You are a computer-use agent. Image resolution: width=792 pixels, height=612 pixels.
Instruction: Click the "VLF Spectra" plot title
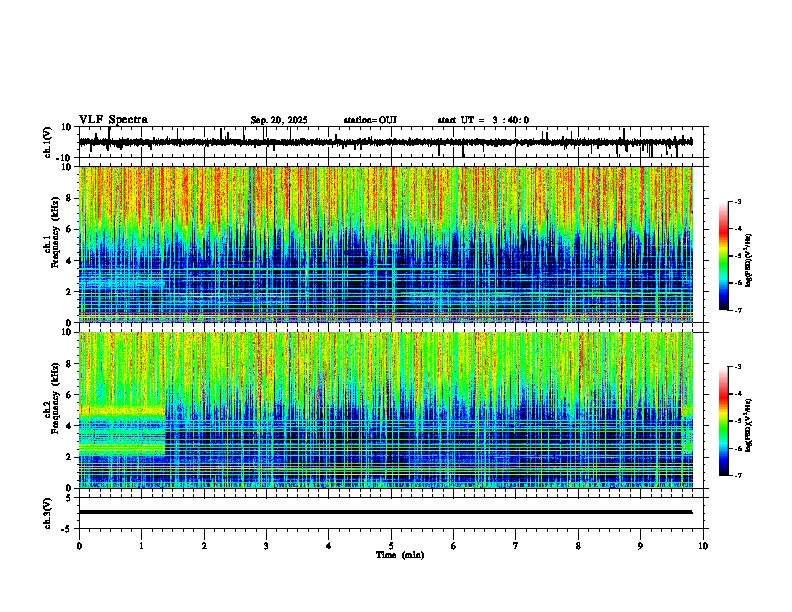113,120
